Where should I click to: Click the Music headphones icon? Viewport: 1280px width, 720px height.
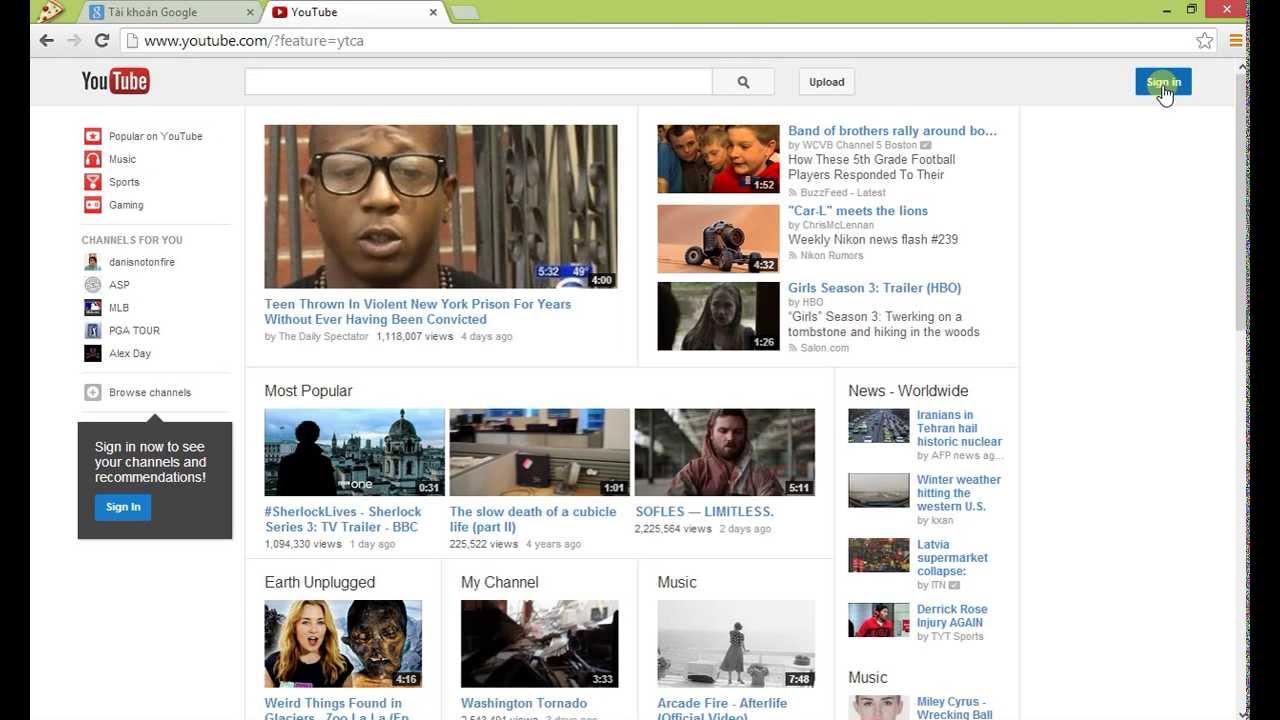(92, 159)
